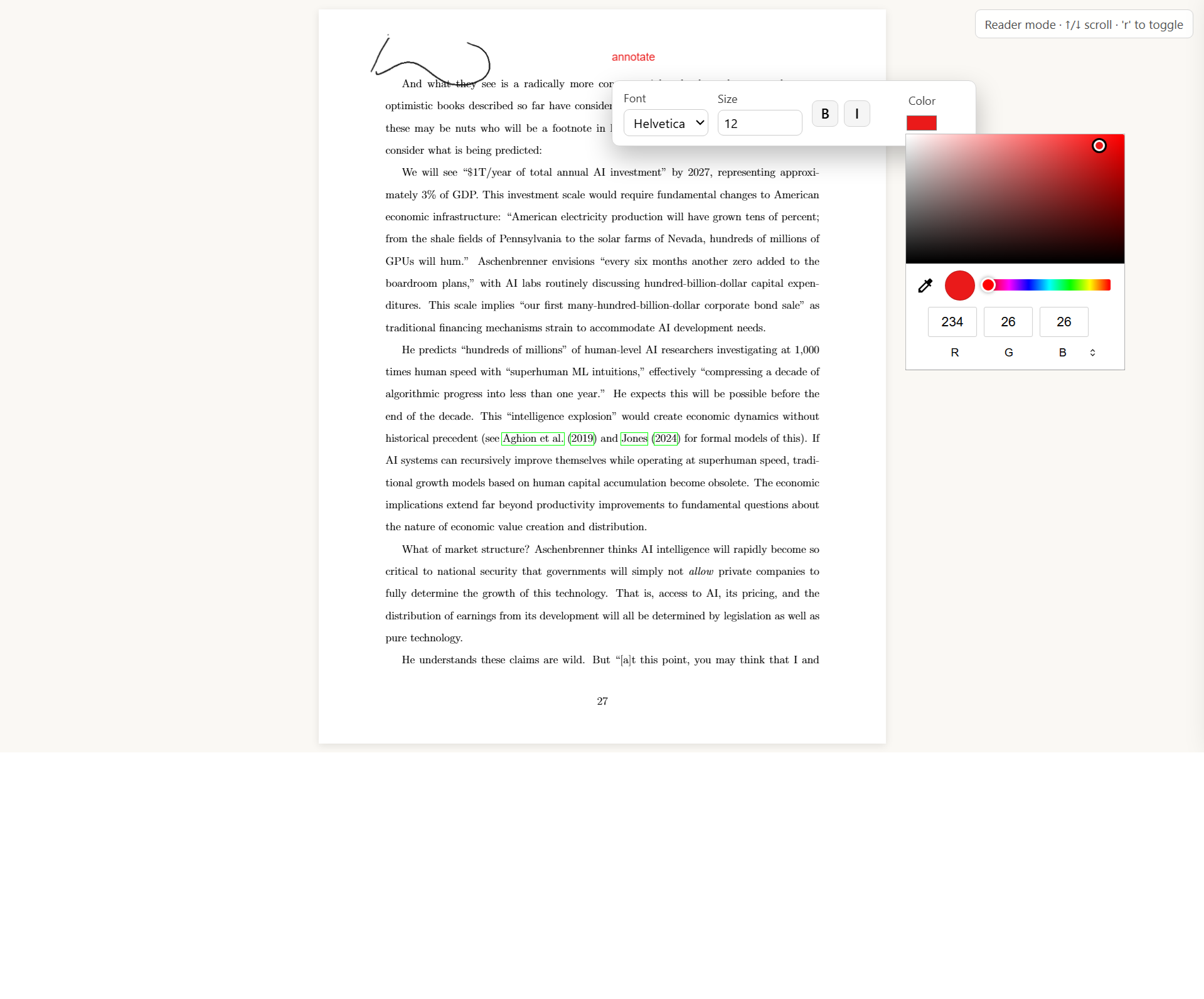
Task: Apply bold formatting to annotation text
Action: [824, 114]
